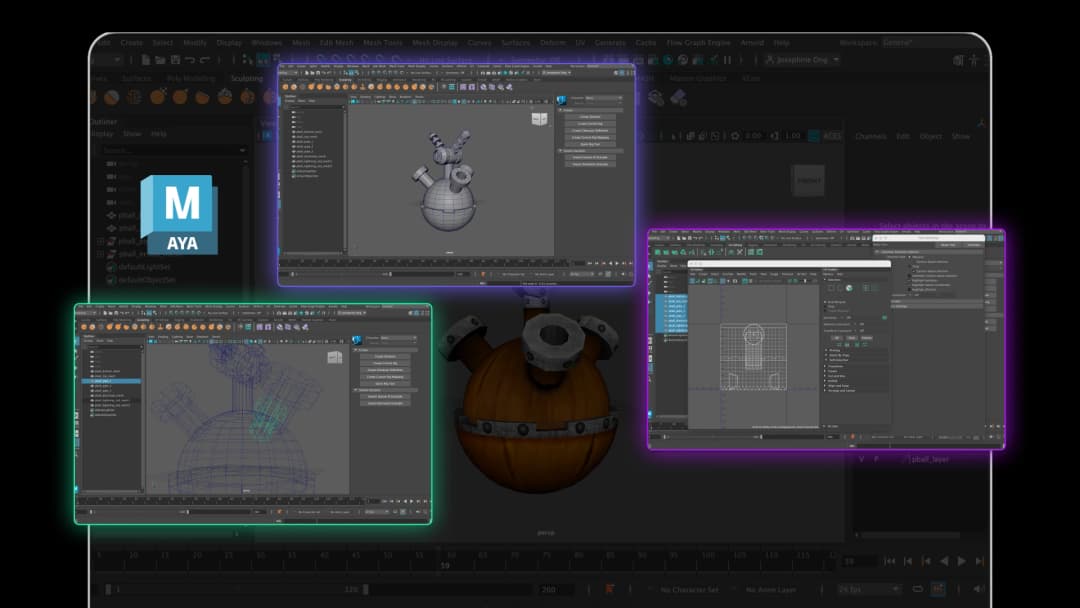
Task: Select the Flatten sculpting tool on the main shelf
Action: pos(202,98)
